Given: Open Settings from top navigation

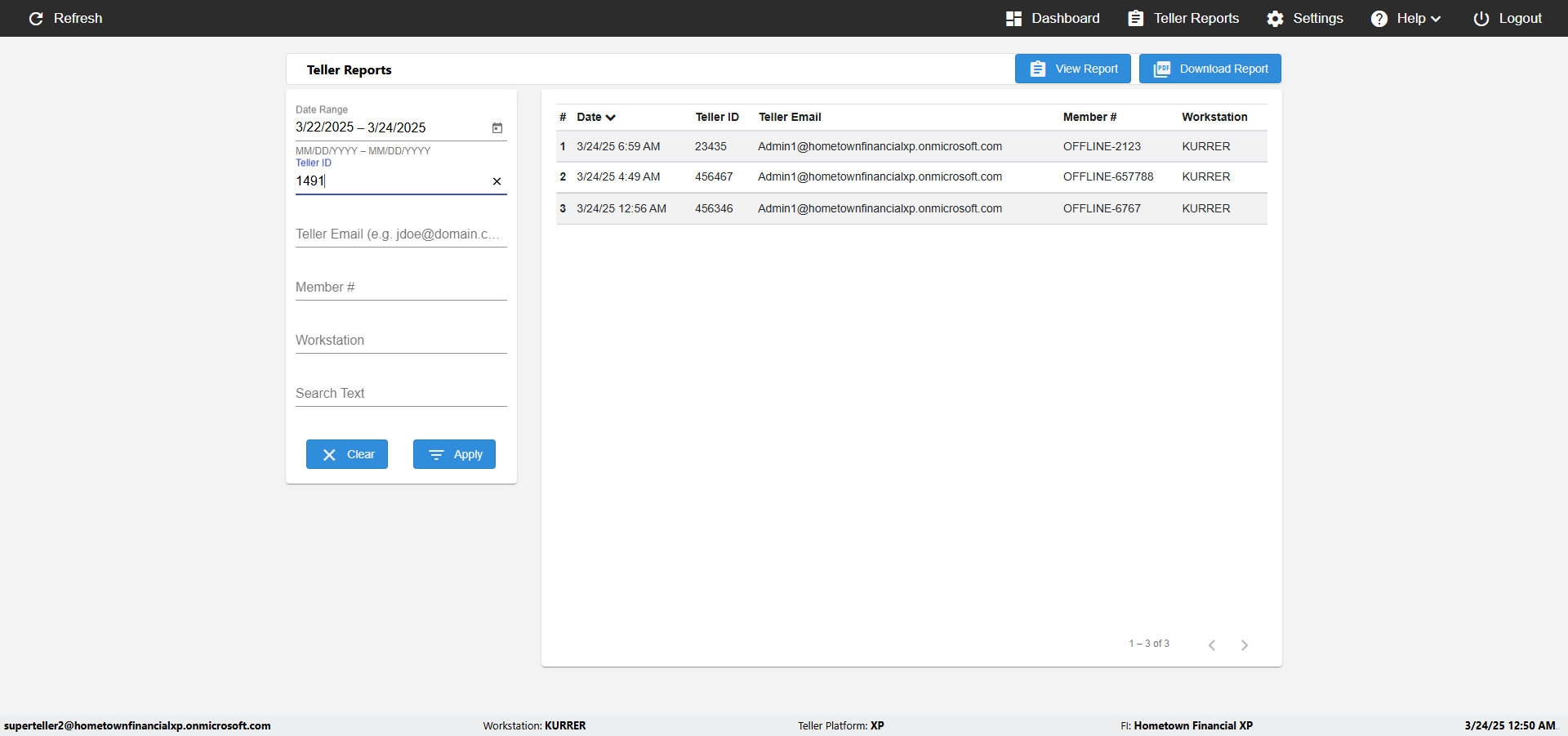Looking at the screenshot, I should click(1305, 18).
